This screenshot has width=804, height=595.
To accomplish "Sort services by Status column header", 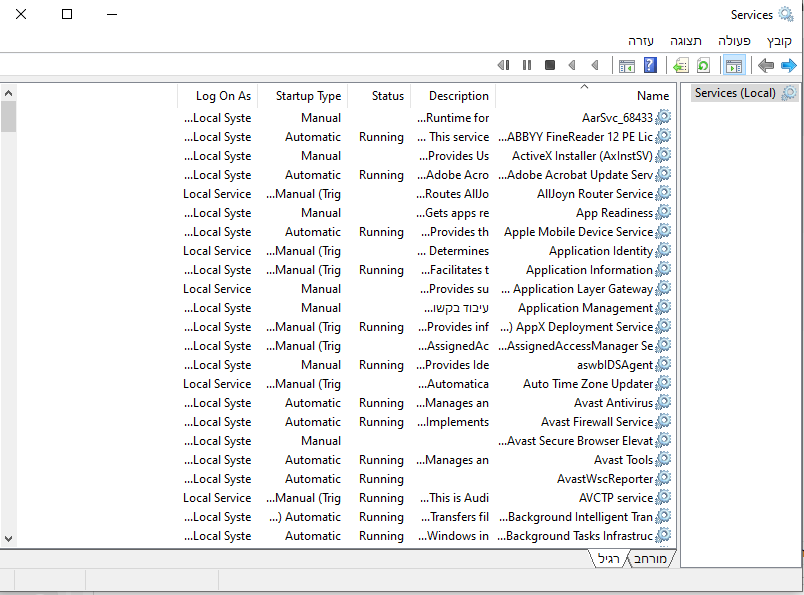I will click(387, 96).
